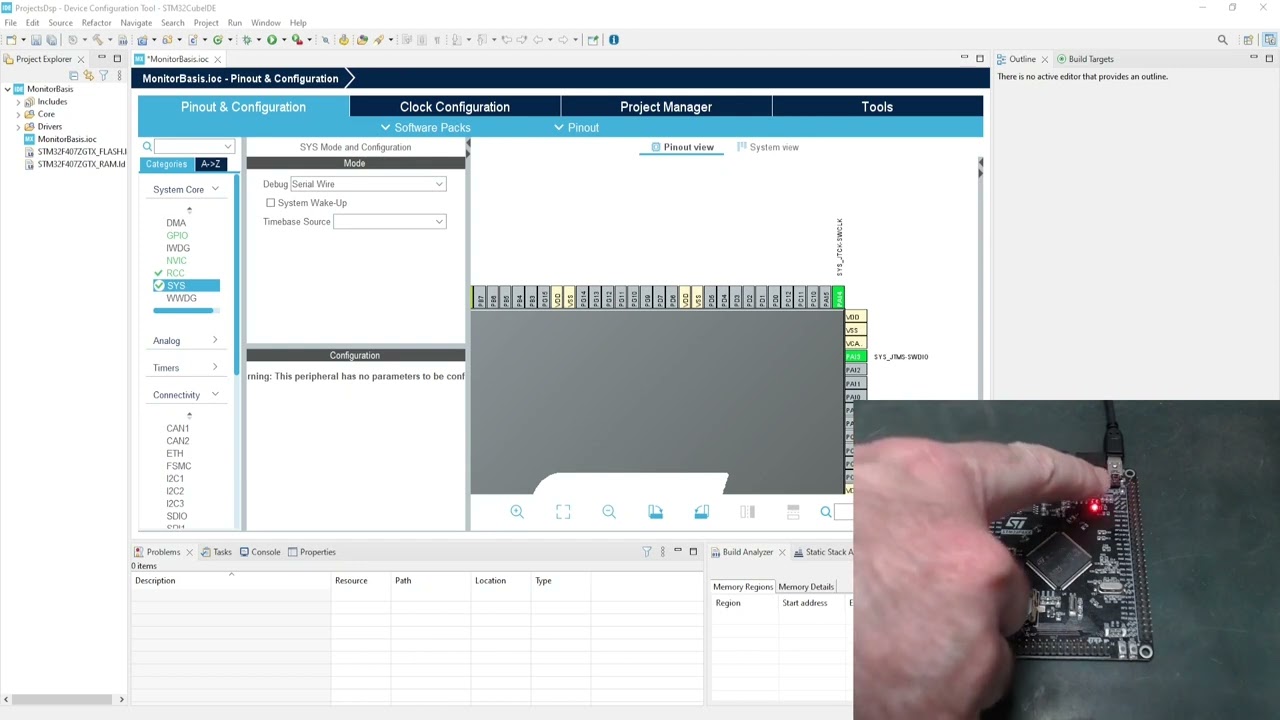Rotate the chip view clockwise

coord(655,512)
